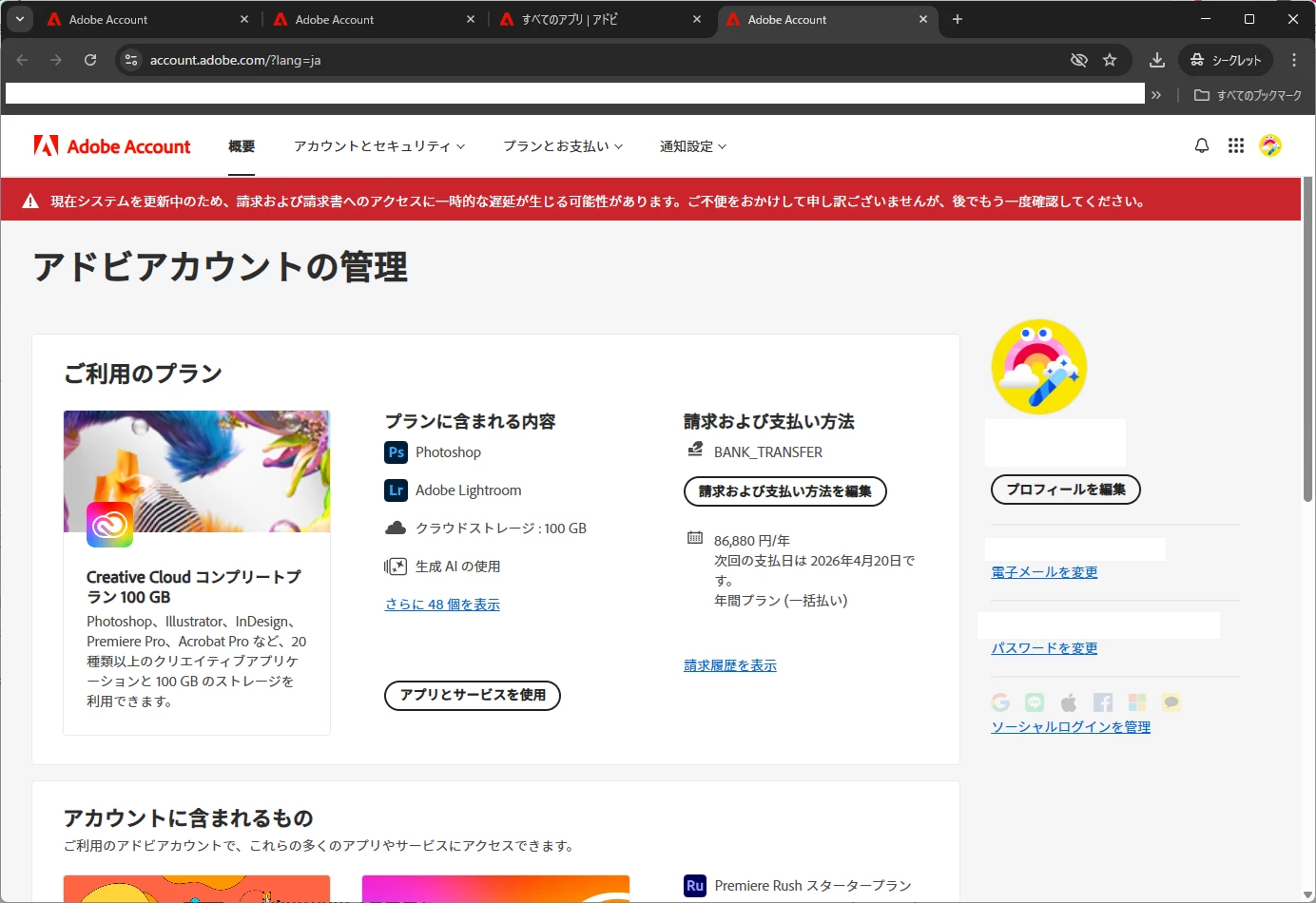This screenshot has width=1316, height=903.
Task: Open the browser downloads icon
Action: [1157, 60]
